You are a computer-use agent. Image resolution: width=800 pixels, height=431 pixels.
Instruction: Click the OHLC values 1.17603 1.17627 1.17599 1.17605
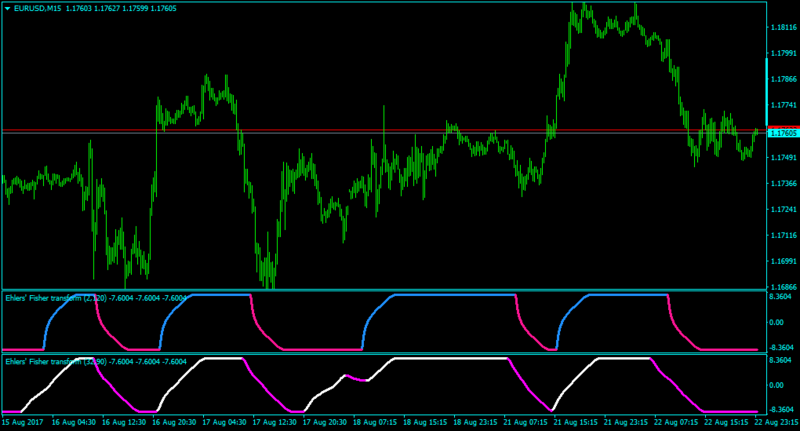[121, 9]
